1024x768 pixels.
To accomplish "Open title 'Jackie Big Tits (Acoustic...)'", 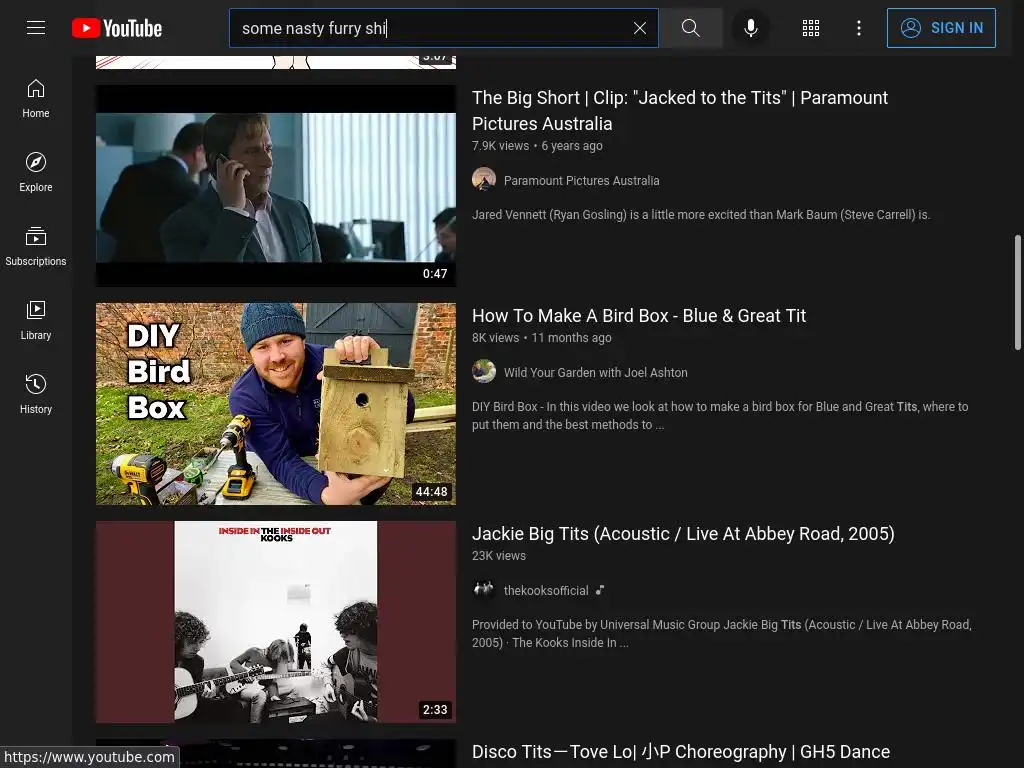I will point(683,534).
